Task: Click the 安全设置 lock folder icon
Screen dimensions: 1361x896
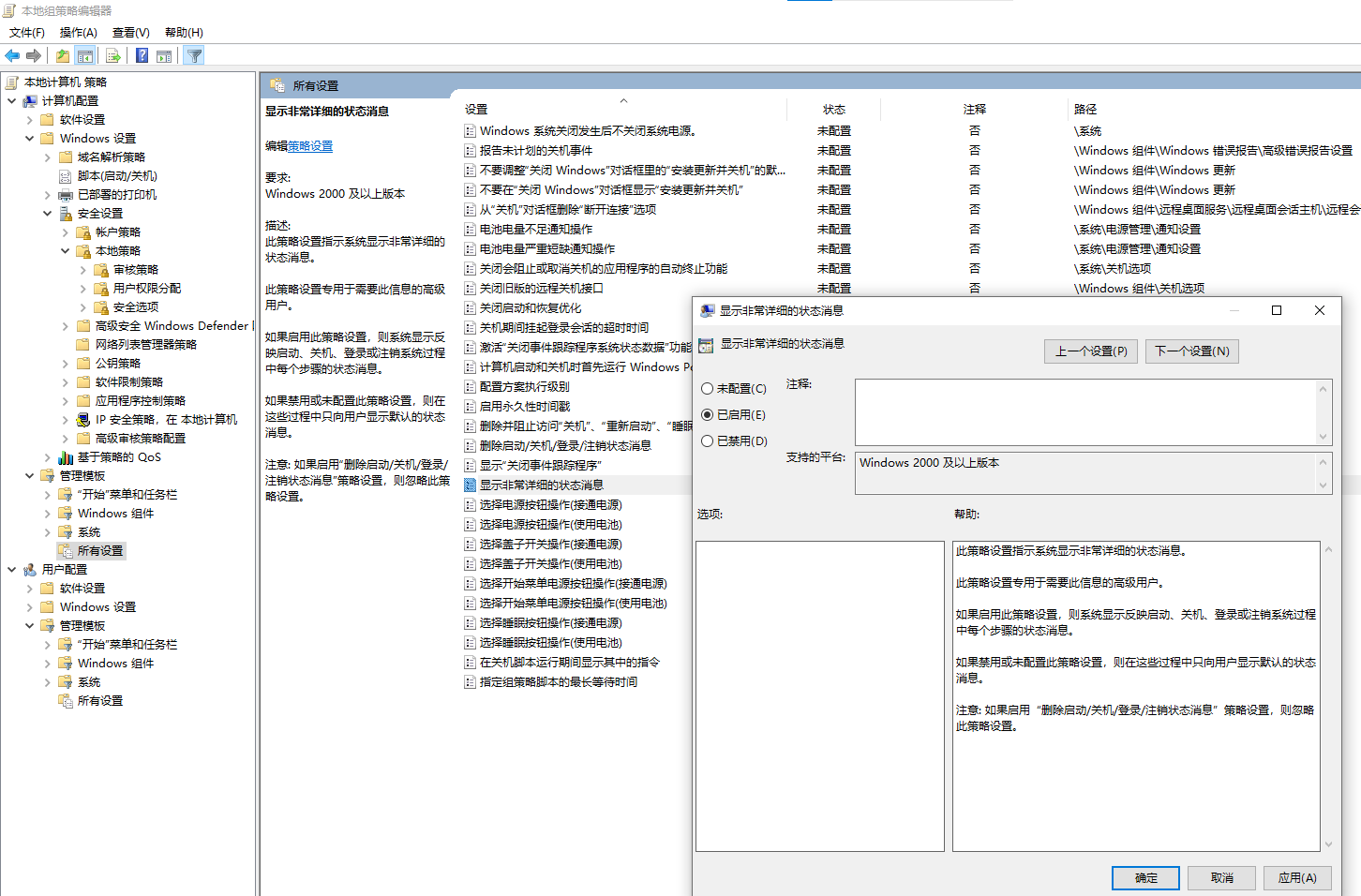Action: coord(66,214)
